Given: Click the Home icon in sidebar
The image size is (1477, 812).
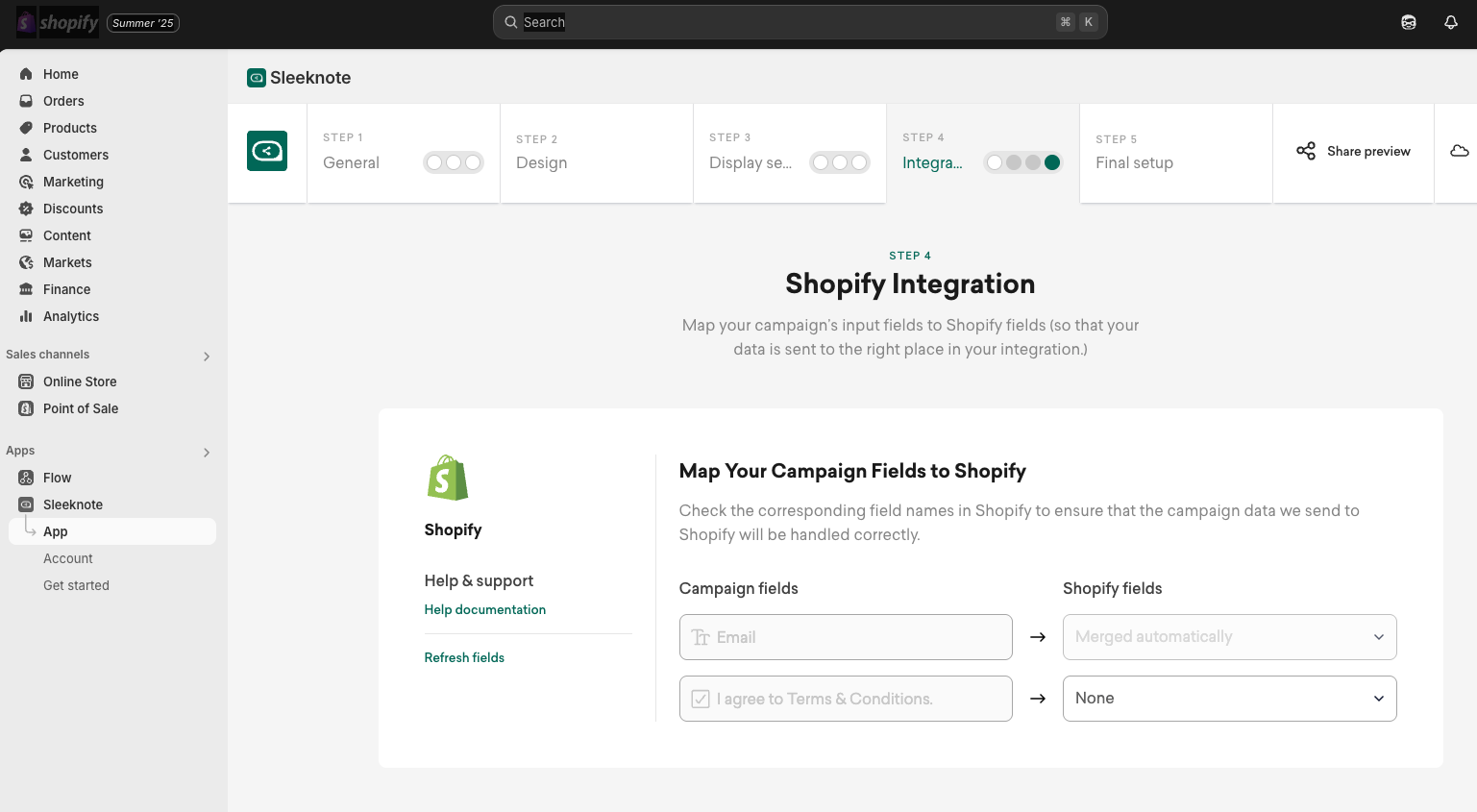Looking at the screenshot, I should (26, 74).
